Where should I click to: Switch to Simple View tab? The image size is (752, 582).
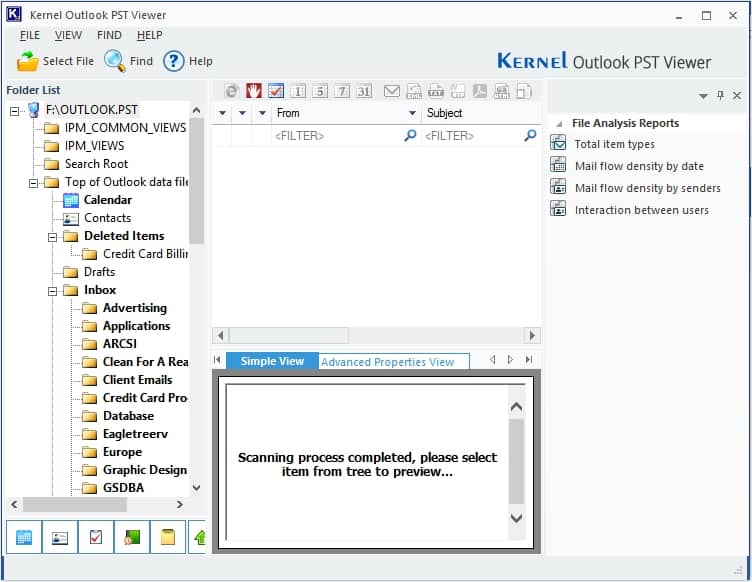272,361
